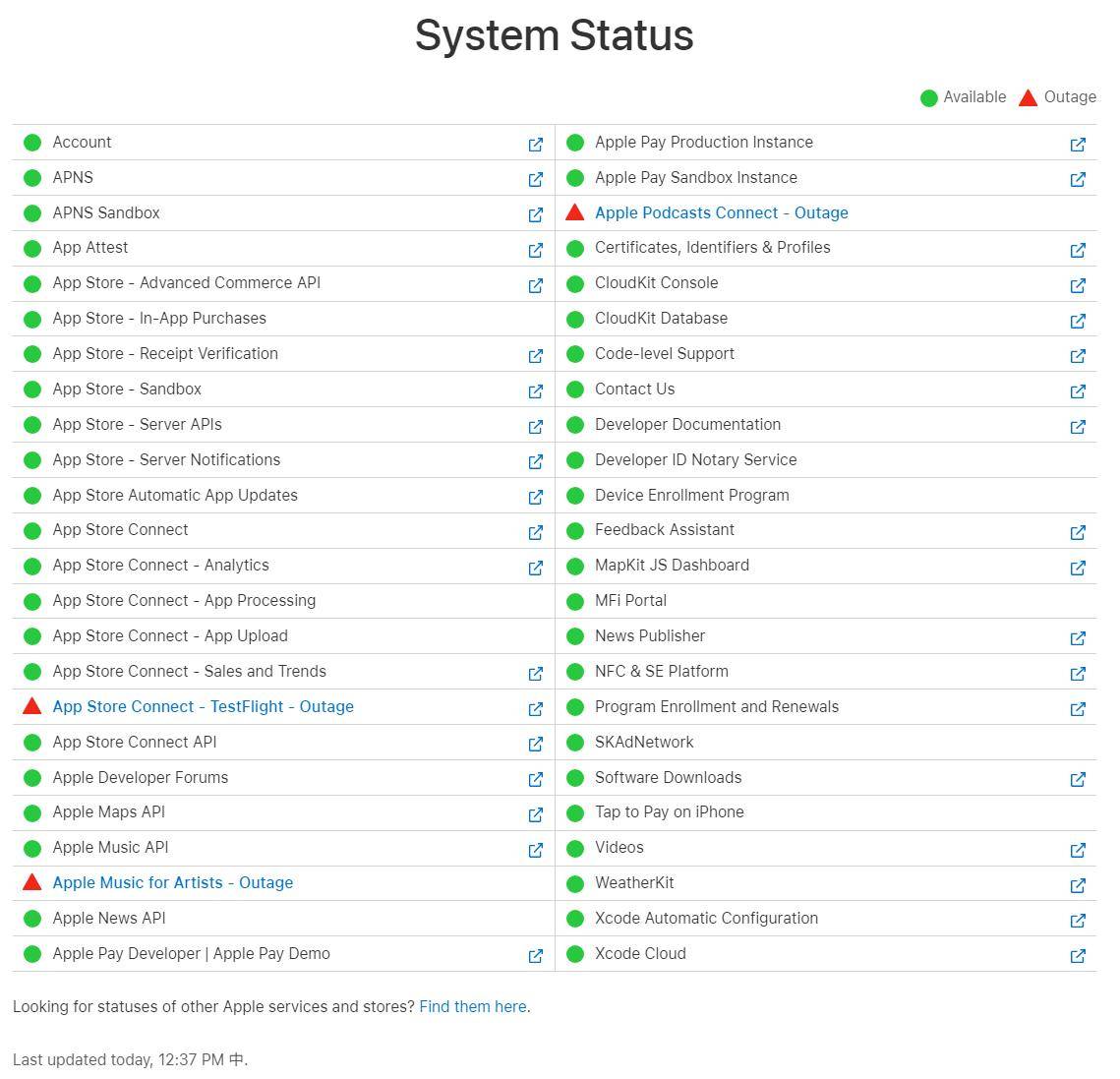Click the green Available indicator in the legend
Screen dimensions: 1120x1079
[x=926, y=97]
